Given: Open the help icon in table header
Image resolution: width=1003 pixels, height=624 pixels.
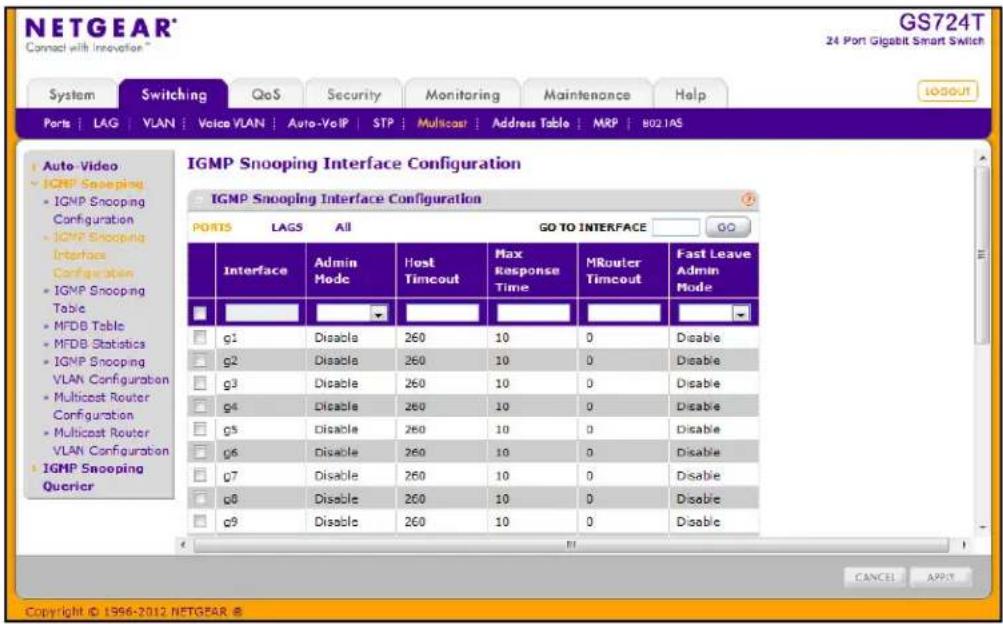Looking at the screenshot, I should (748, 199).
